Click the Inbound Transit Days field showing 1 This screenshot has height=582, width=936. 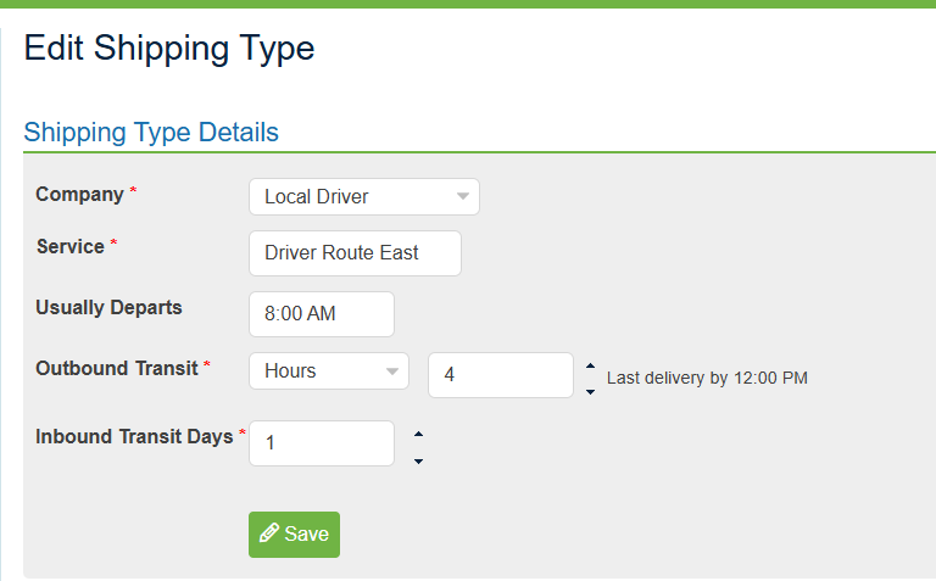pos(321,443)
